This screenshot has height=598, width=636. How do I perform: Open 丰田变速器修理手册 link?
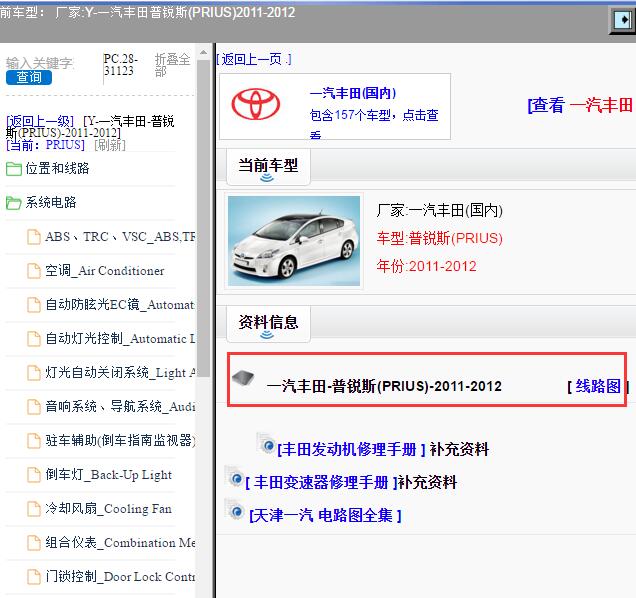click(x=322, y=482)
